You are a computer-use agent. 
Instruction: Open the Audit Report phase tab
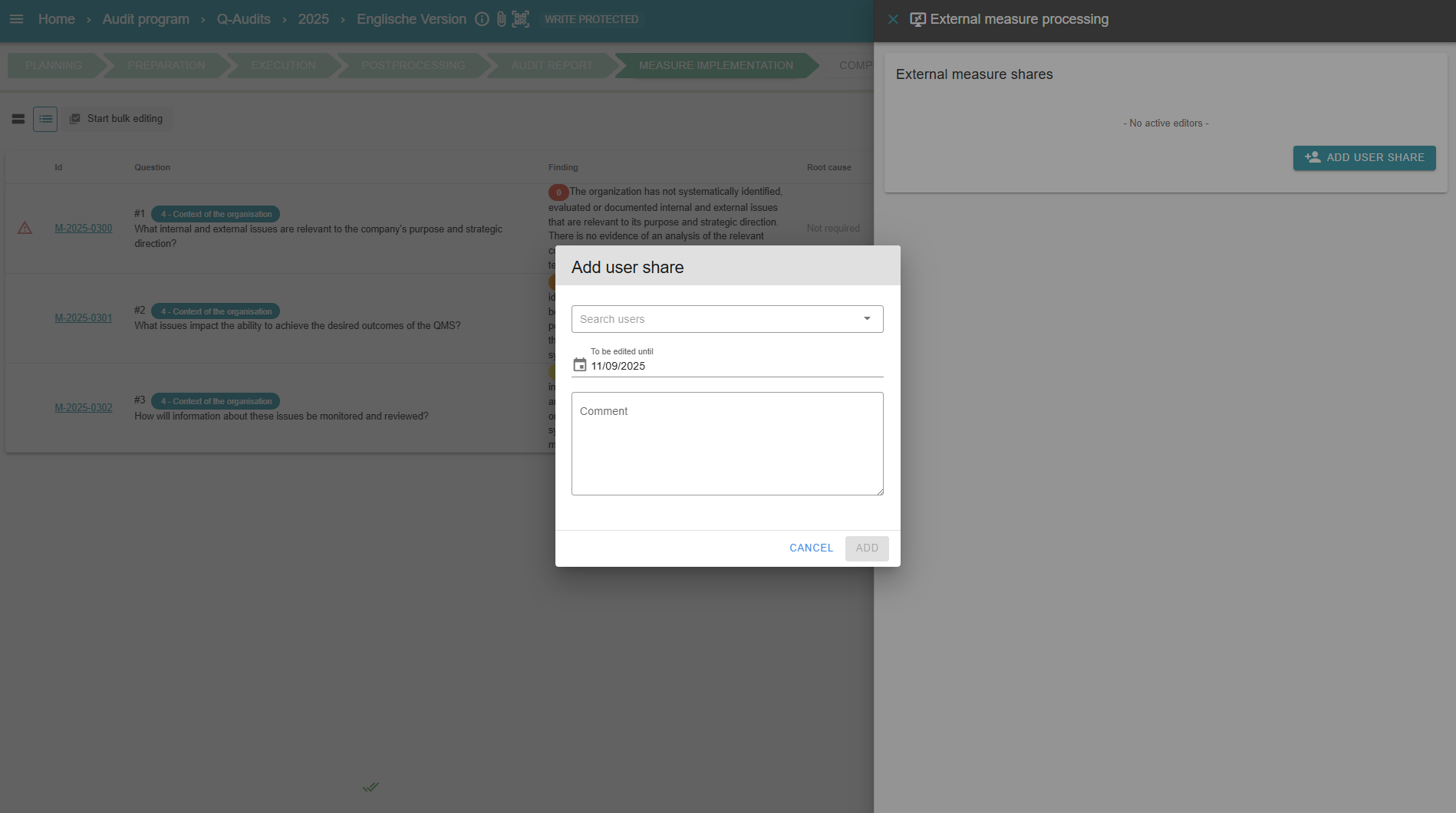(552, 66)
